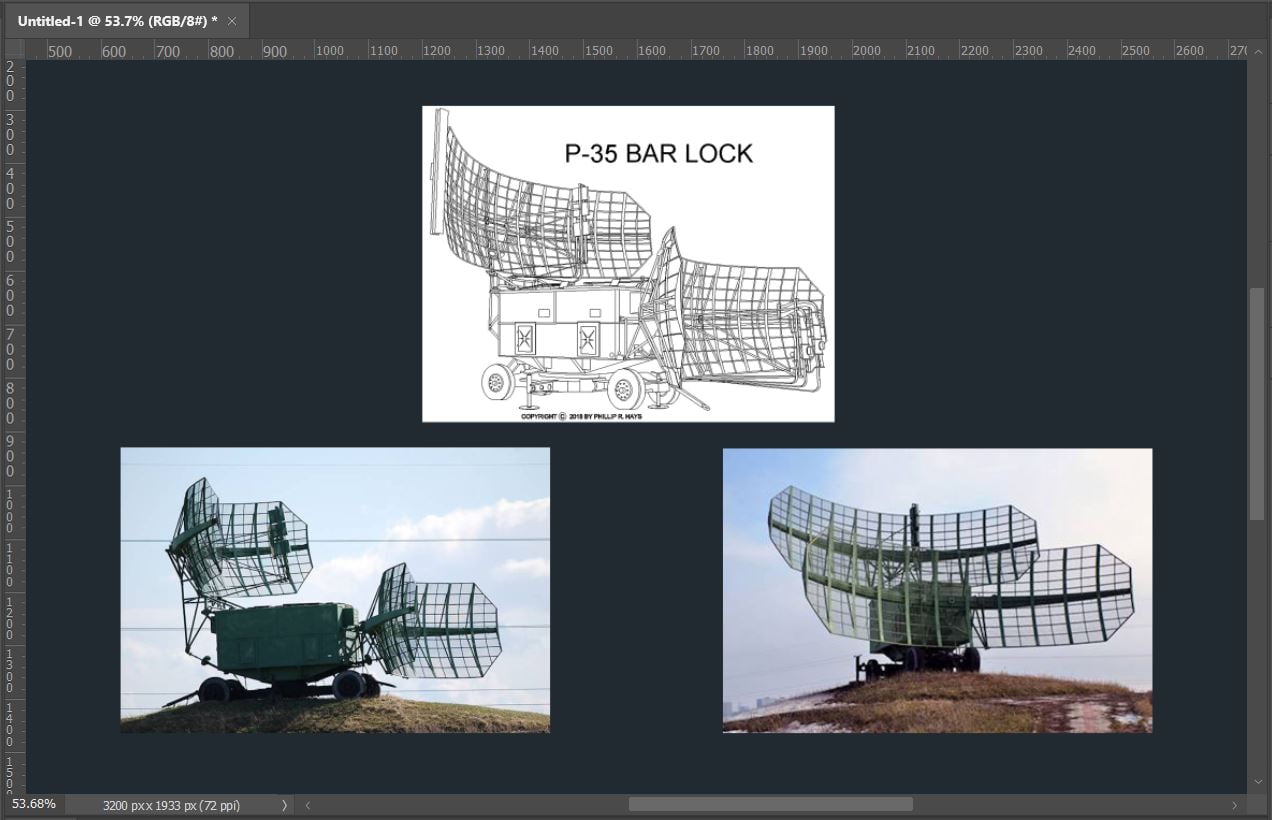Screen dimensions: 1272x820
Task: Click the copyright text under the drawing
Action: click(x=581, y=416)
